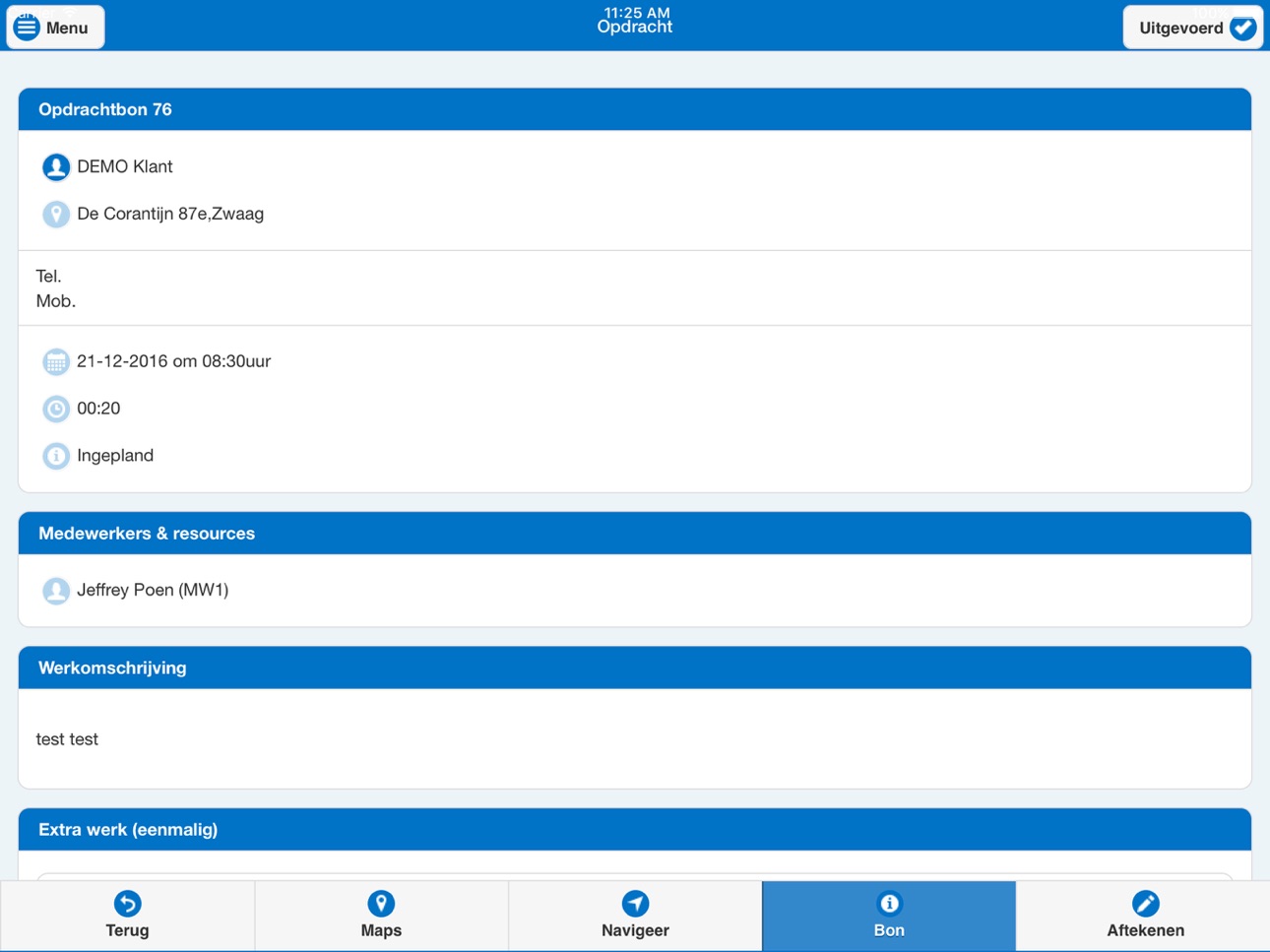Click the duration 00:20

pyautogui.click(x=98, y=409)
